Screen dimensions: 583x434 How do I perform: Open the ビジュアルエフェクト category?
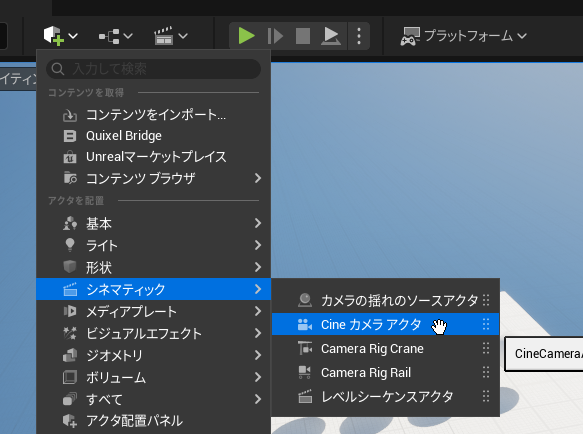[153, 333]
